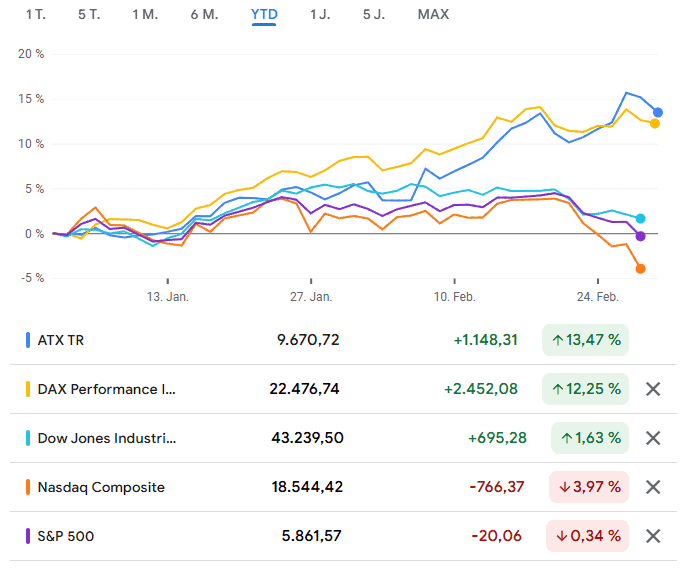
Task: Select the 1T. time range tab
Action: click(x=36, y=14)
